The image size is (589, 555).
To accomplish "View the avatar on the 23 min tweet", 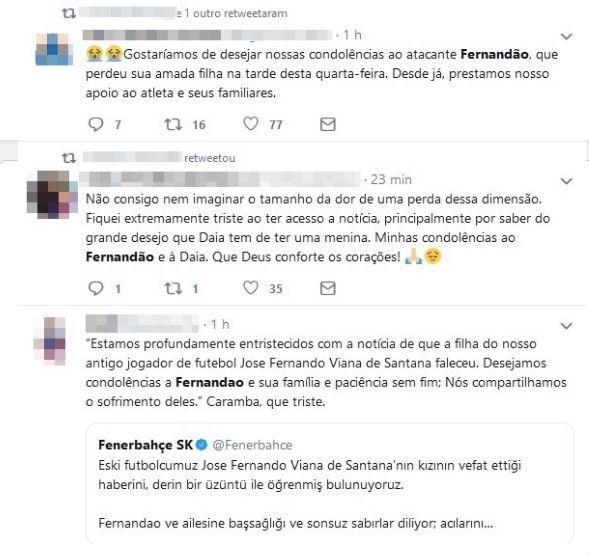I will 52,194.
